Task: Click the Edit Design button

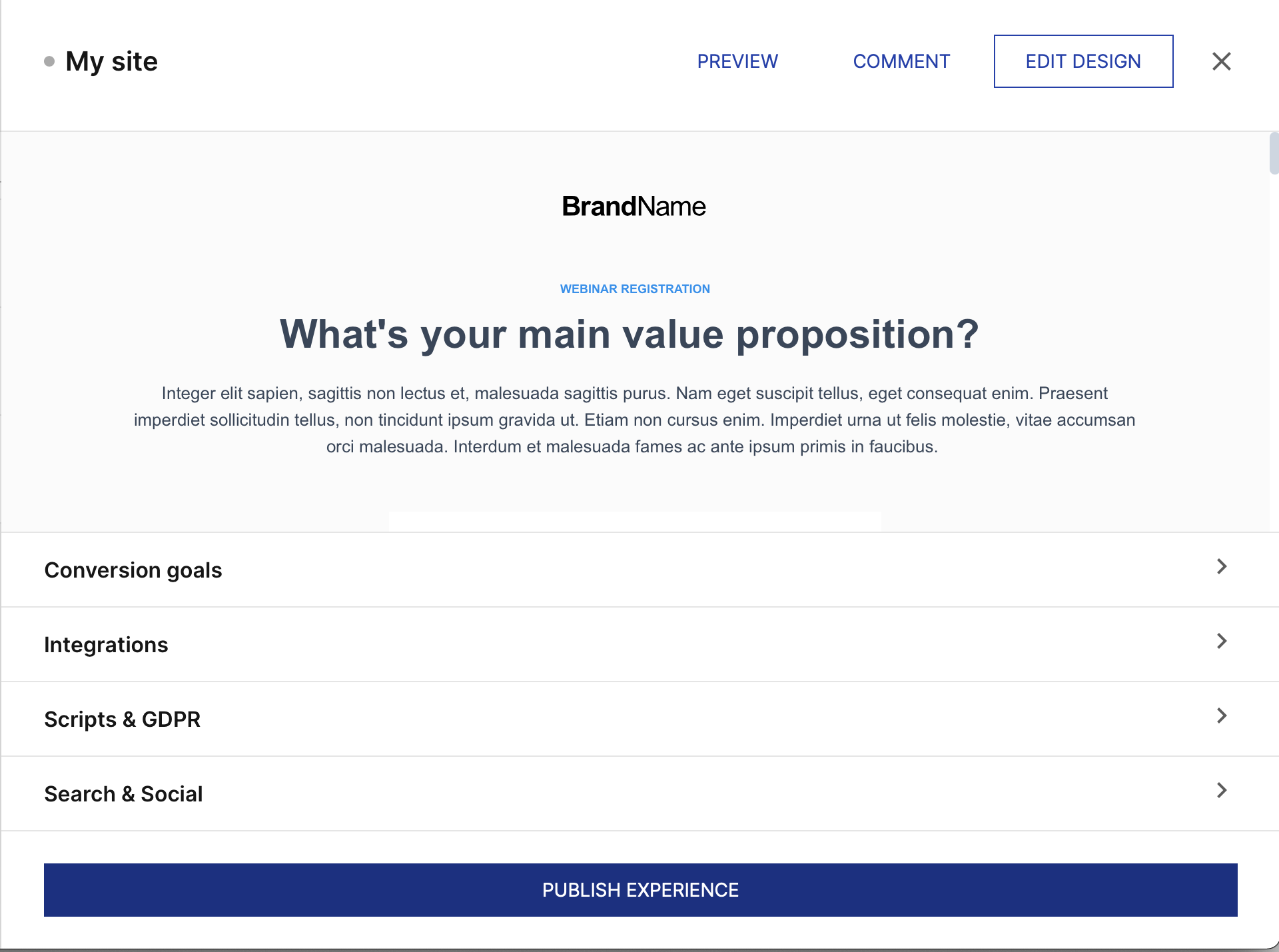Action: tap(1083, 61)
